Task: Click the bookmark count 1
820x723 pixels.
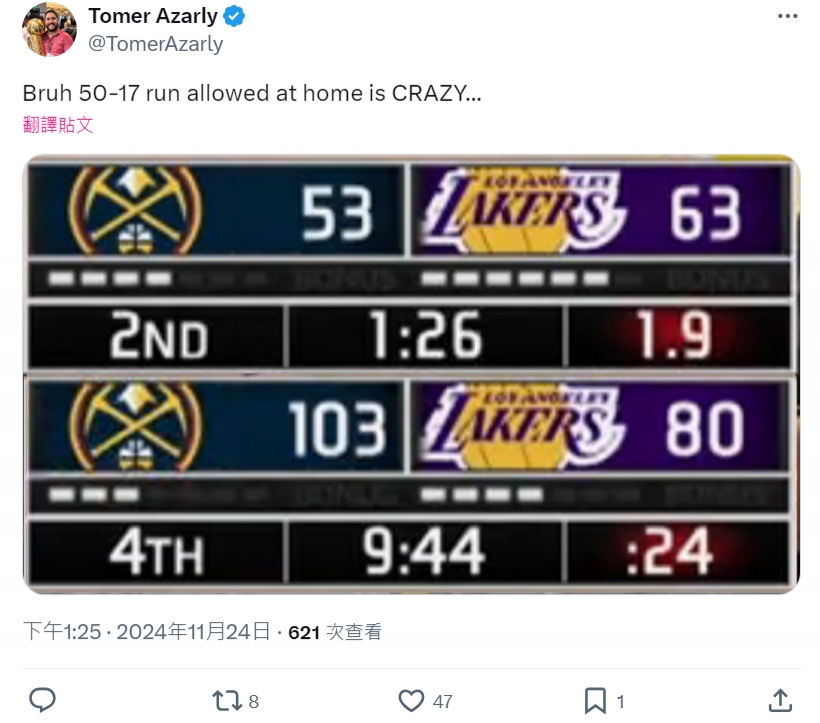Action: coord(621,701)
